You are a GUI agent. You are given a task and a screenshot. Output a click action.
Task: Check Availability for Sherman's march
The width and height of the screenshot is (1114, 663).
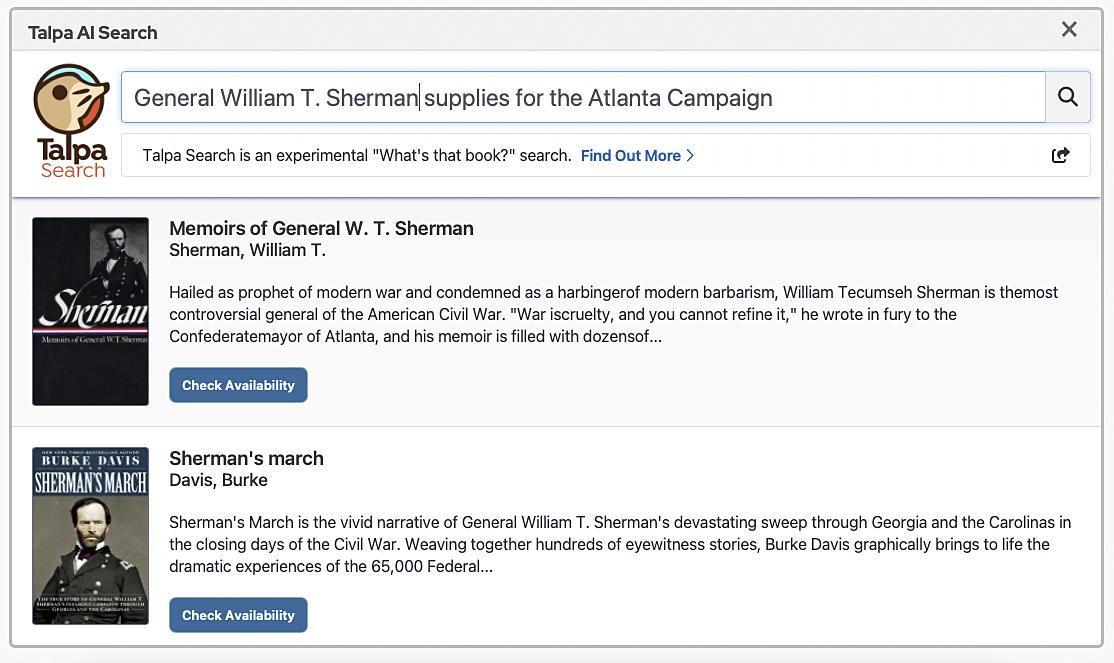coord(238,615)
